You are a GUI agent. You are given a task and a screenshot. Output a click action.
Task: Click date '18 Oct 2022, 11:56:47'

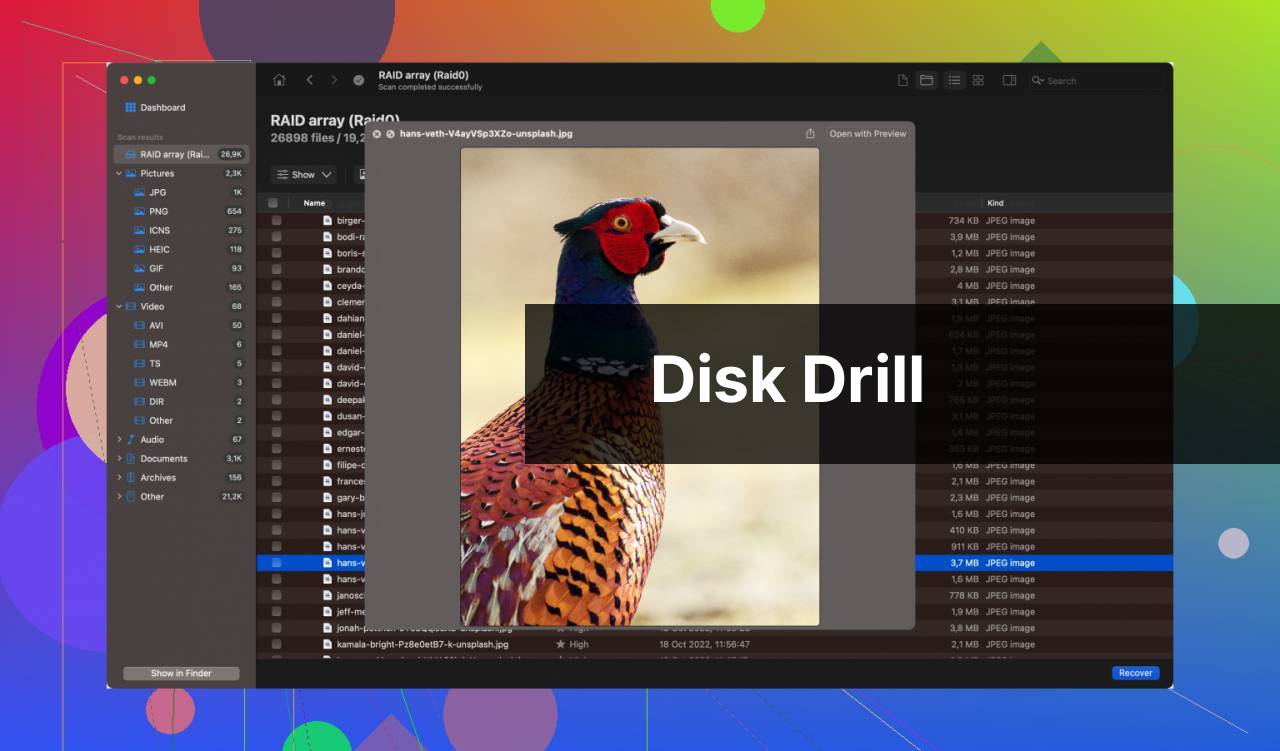(704, 644)
